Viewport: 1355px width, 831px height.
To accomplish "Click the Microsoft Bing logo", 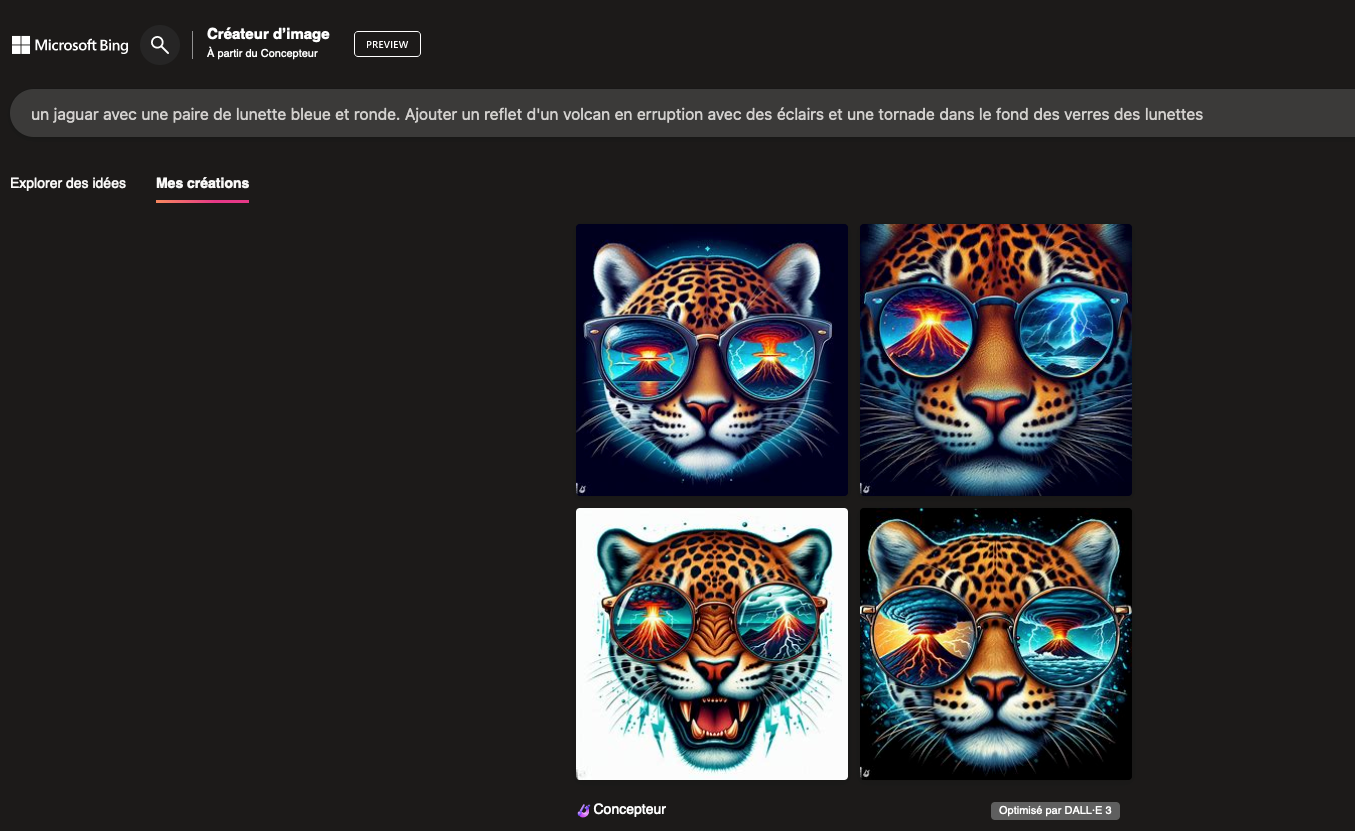I will click(70, 45).
